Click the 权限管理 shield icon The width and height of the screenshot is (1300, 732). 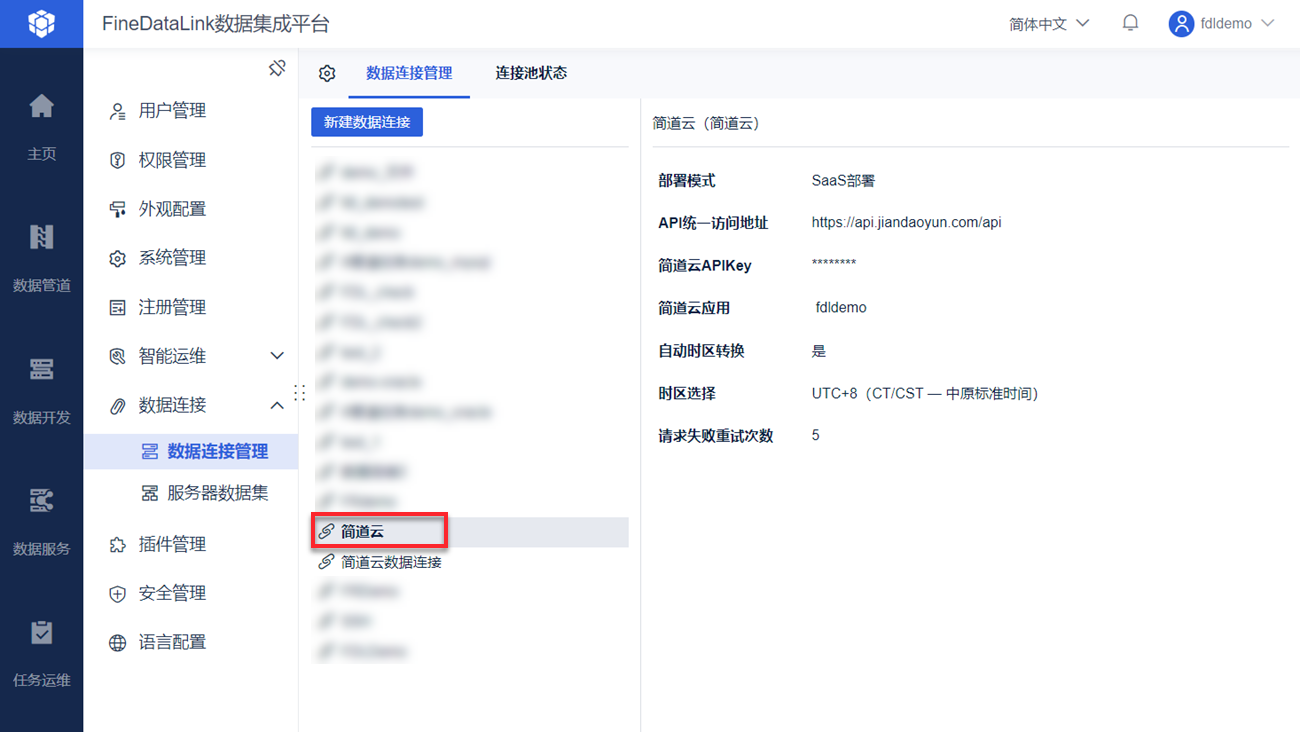tap(117, 160)
